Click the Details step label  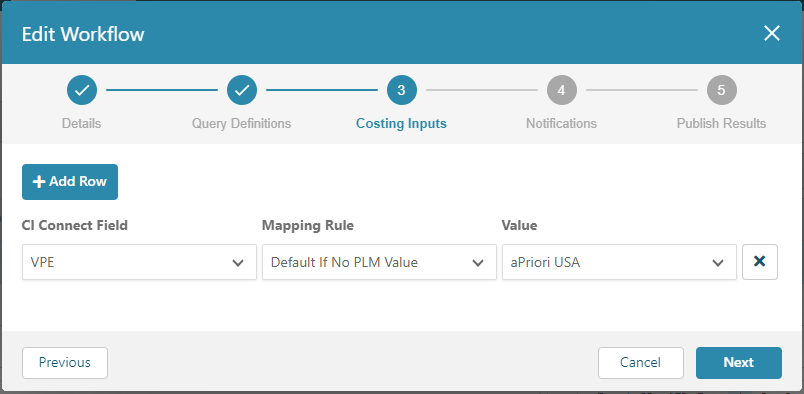tap(82, 124)
